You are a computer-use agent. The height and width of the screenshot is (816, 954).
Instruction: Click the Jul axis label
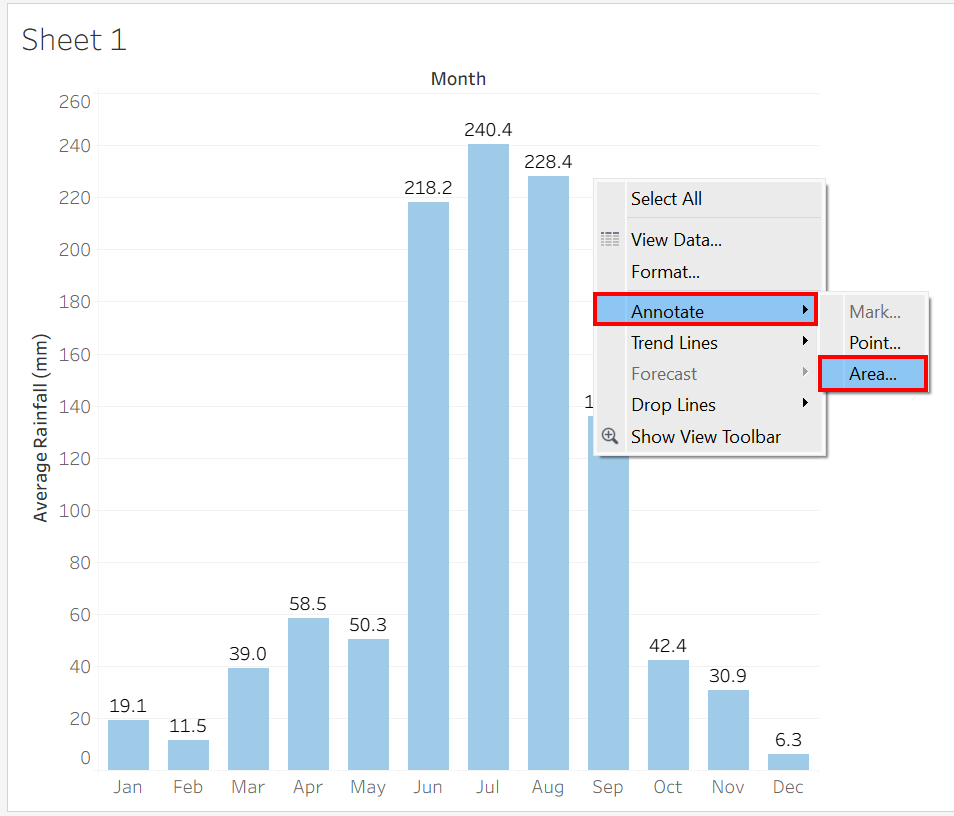(x=488, y=787)
